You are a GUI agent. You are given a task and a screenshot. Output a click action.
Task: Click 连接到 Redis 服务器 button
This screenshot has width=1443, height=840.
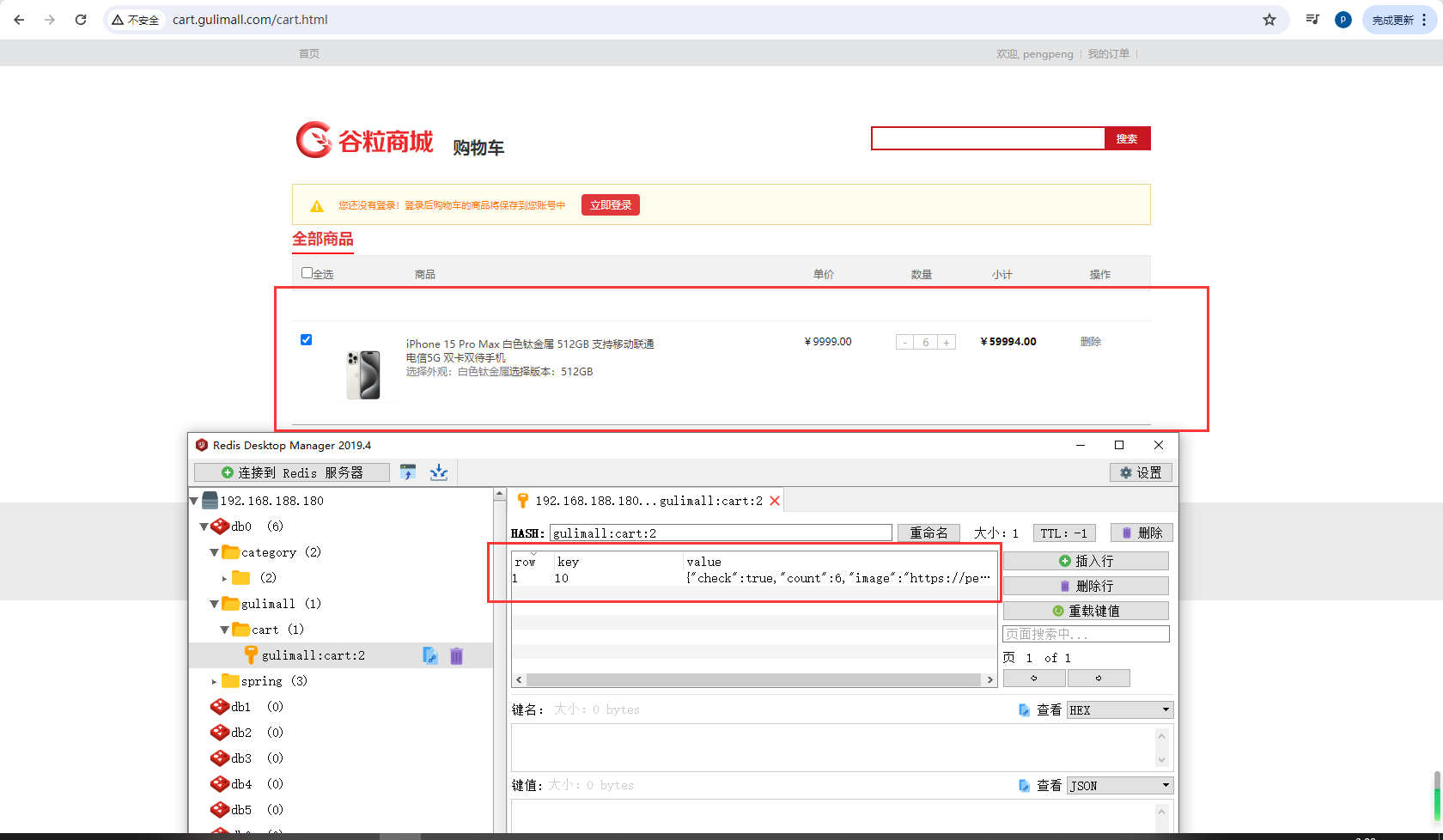(x=292, y=472)
